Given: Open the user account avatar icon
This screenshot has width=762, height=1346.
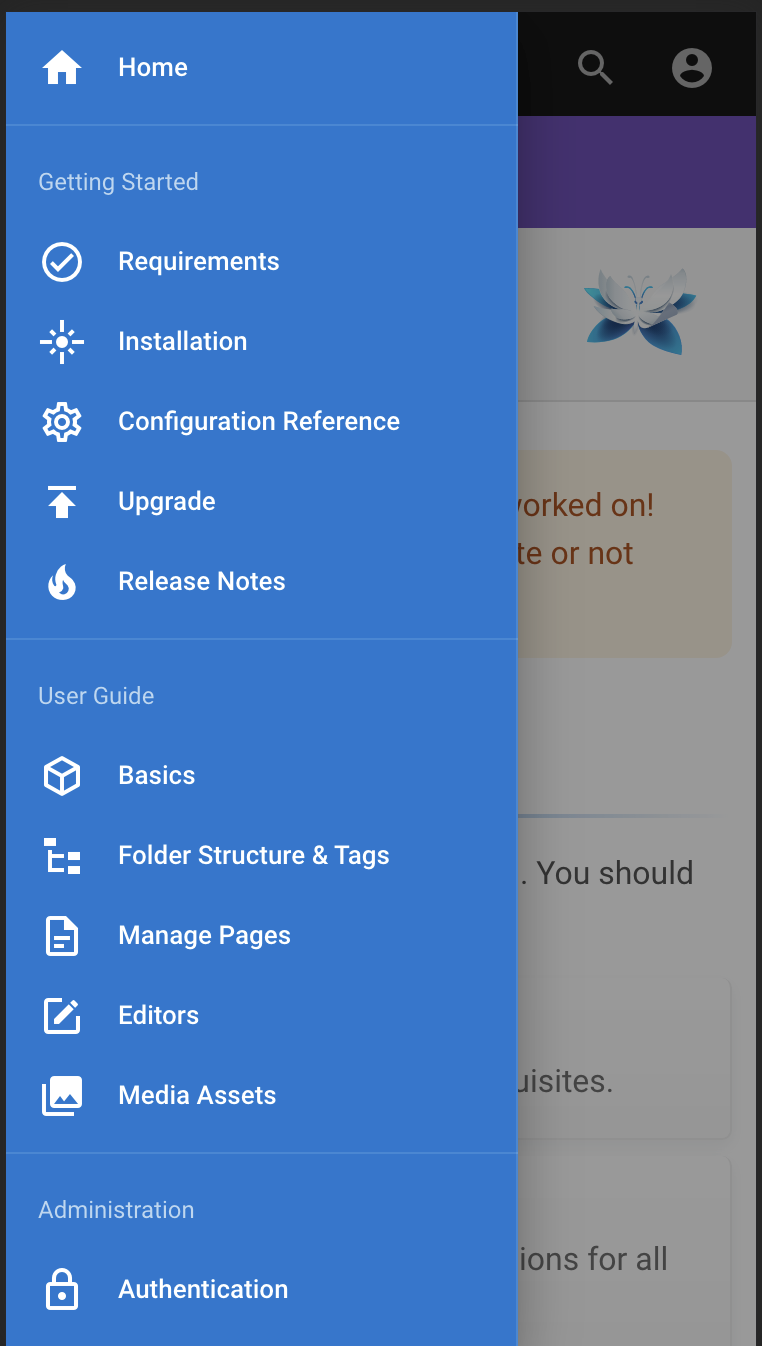Looking at the screenshot, I should click(x=691, y=67).
